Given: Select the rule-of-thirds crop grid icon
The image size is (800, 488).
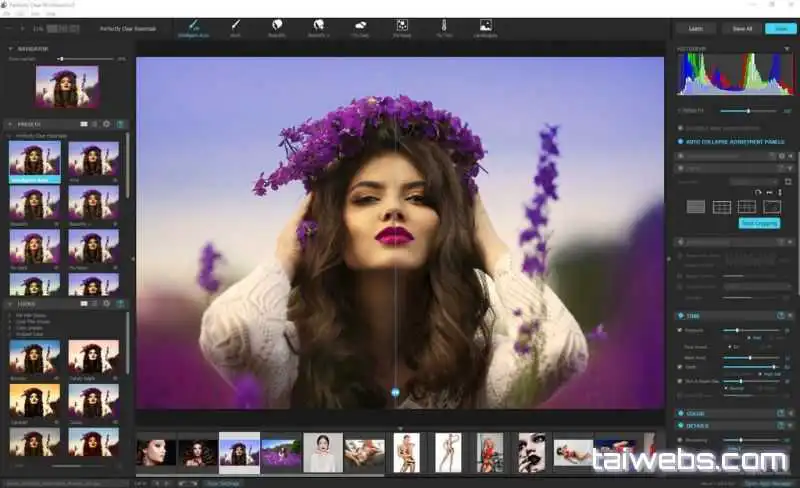Looking at the screenshot, I should pos(721,207).
